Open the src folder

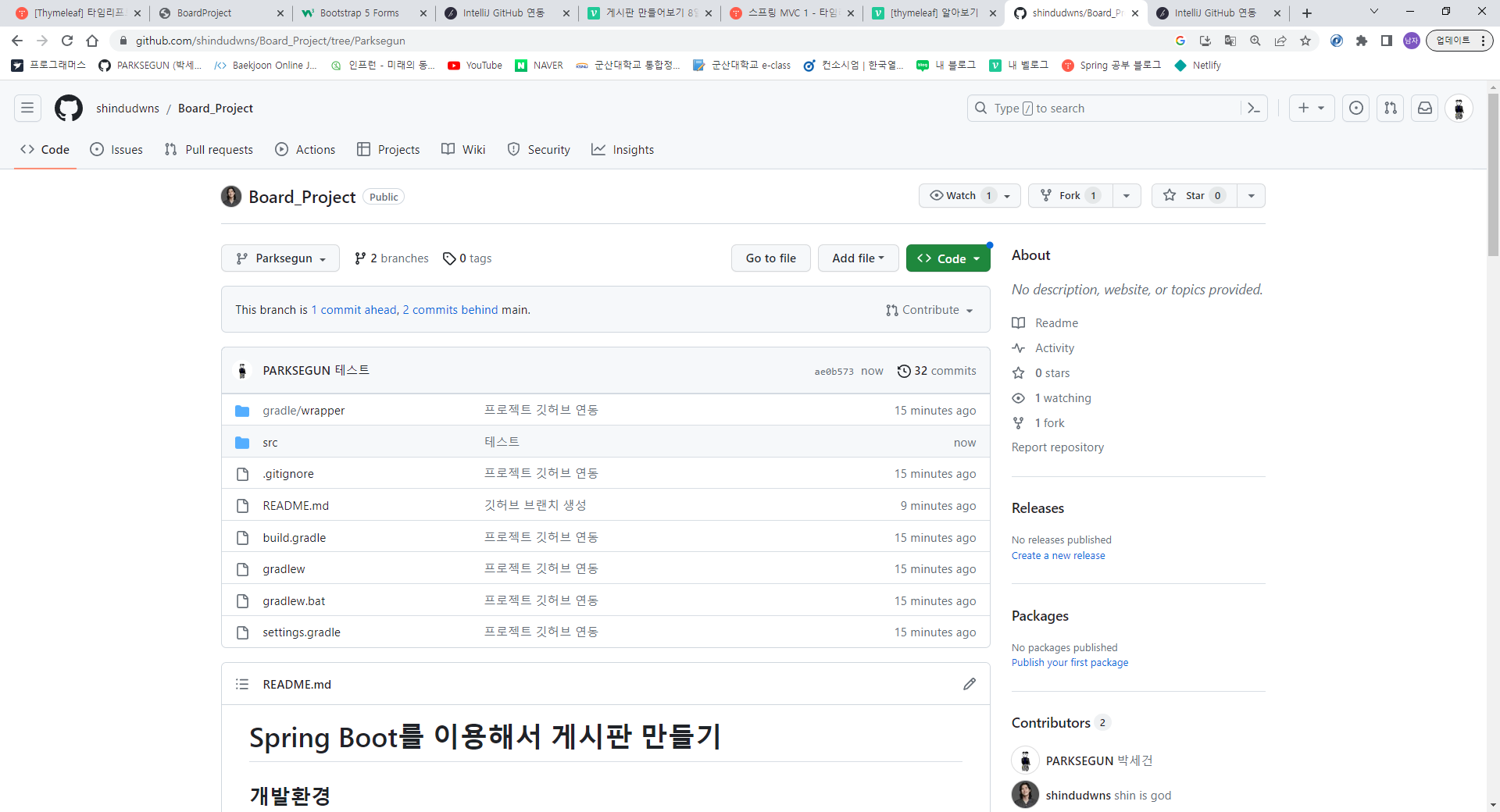pos(270,443)
